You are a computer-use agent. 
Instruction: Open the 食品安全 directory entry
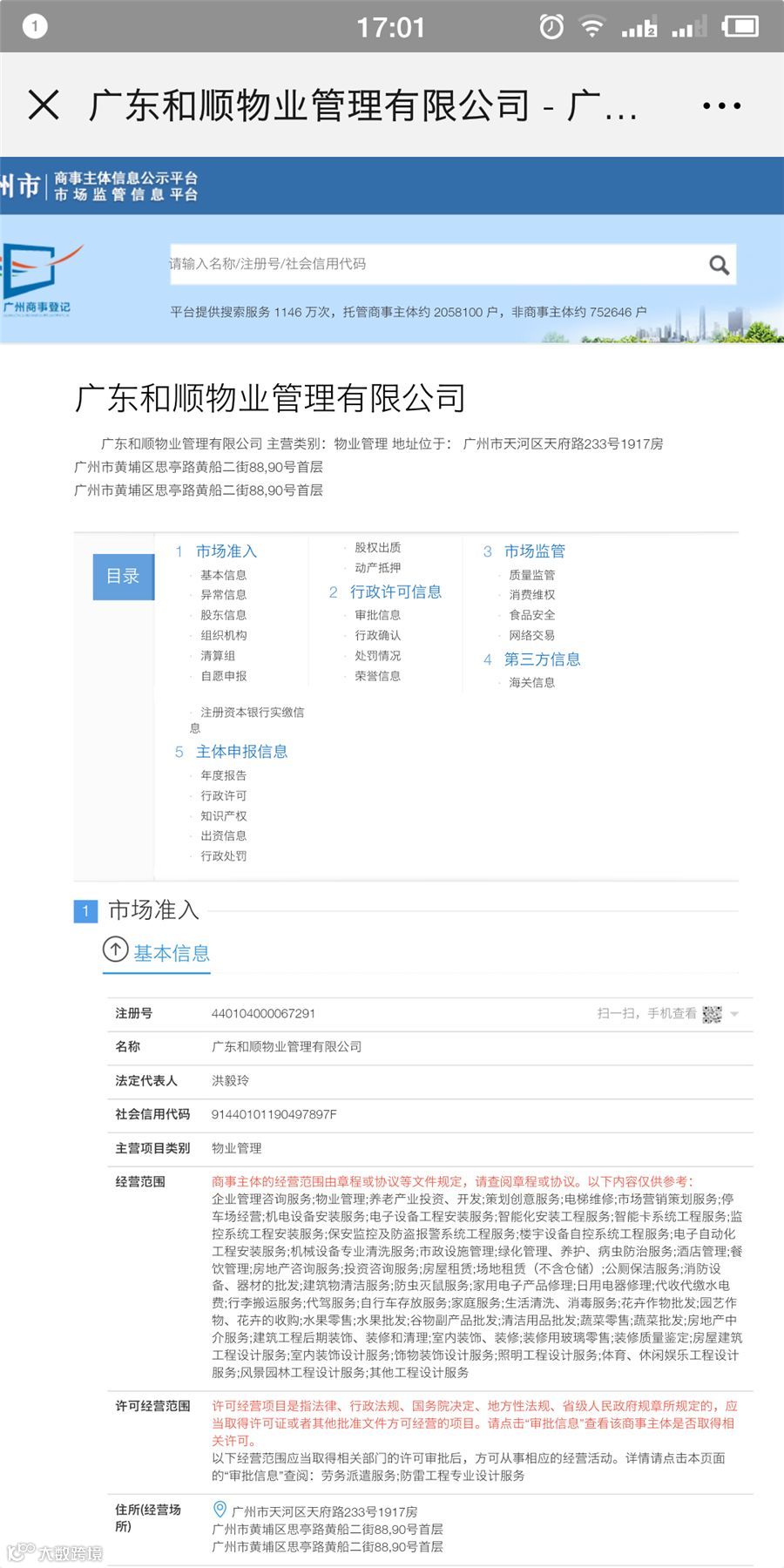click(532, 615)
